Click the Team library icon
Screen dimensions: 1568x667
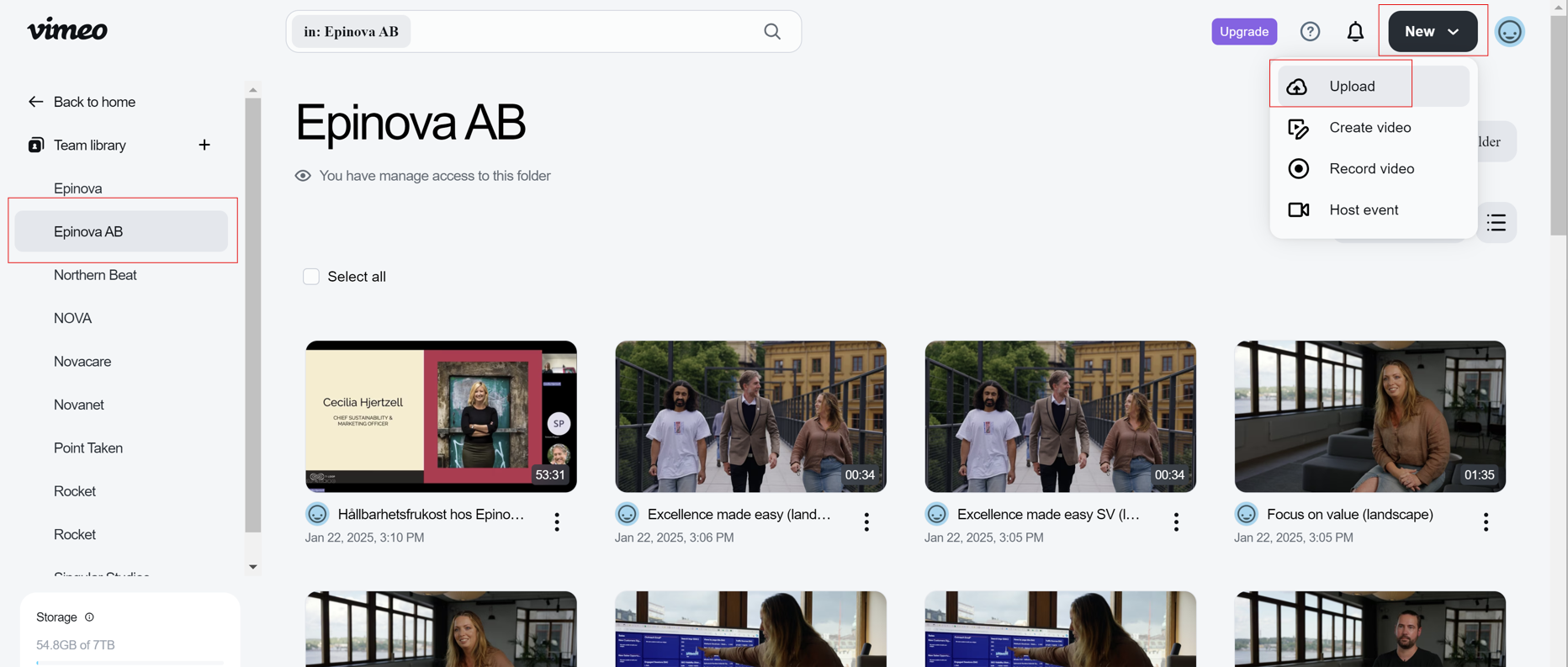click(35, 145)
